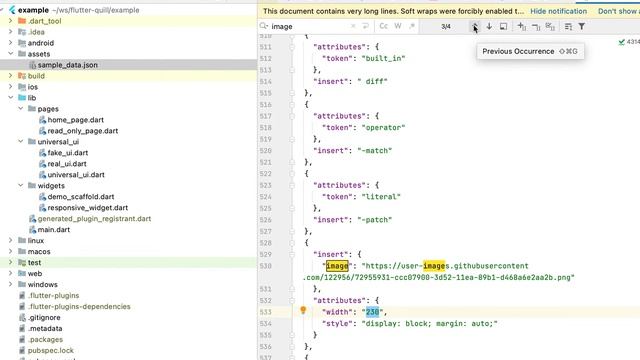
Task: Collapse the pages folder
Action: click(20, 109)
